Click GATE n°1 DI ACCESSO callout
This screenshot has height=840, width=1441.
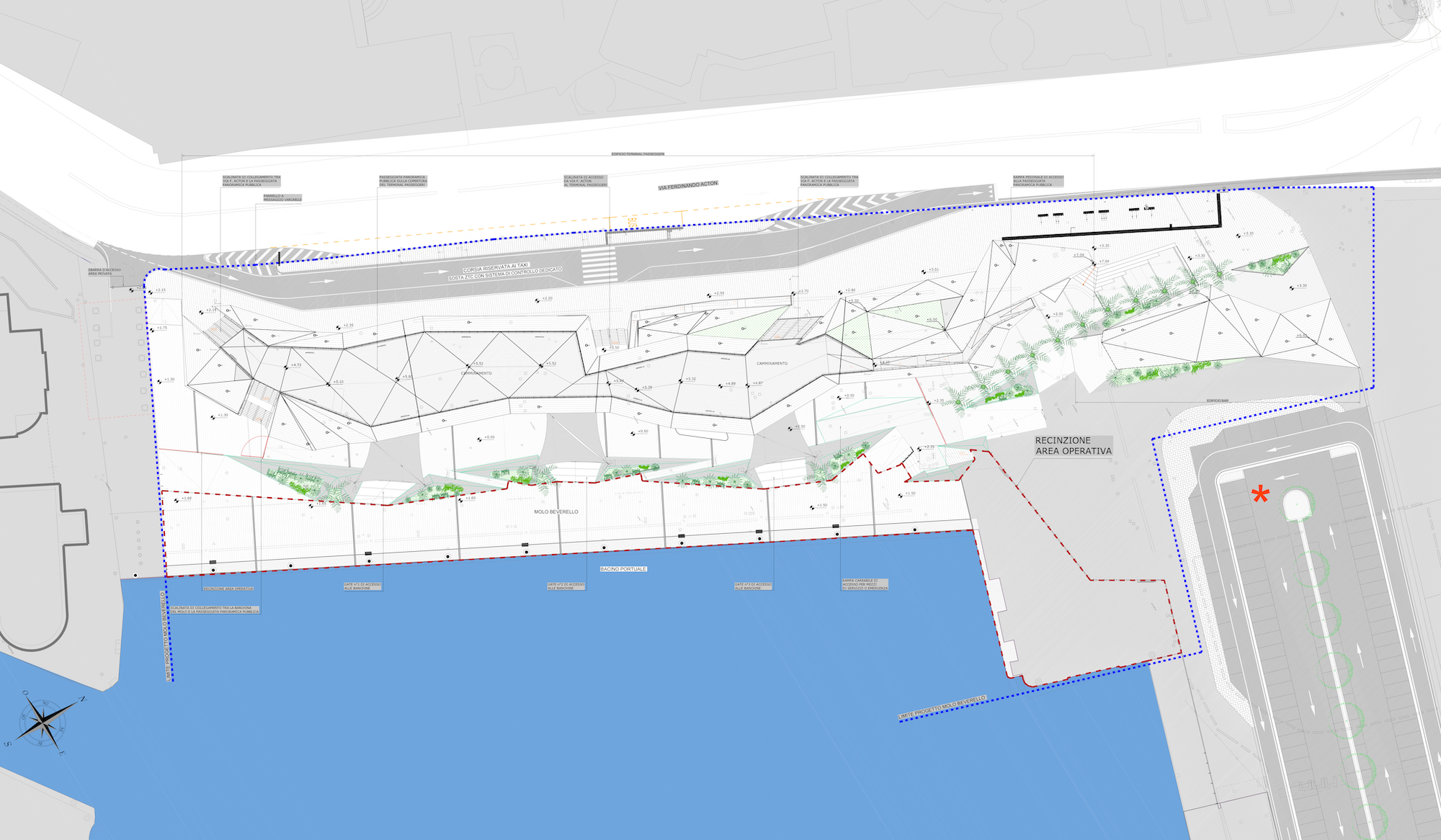362,586
